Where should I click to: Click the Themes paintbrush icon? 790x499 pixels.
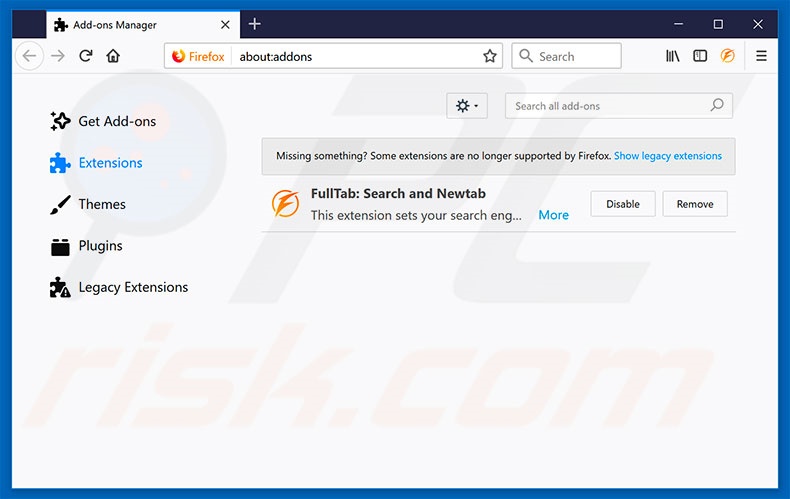click(x=60, y=205)
